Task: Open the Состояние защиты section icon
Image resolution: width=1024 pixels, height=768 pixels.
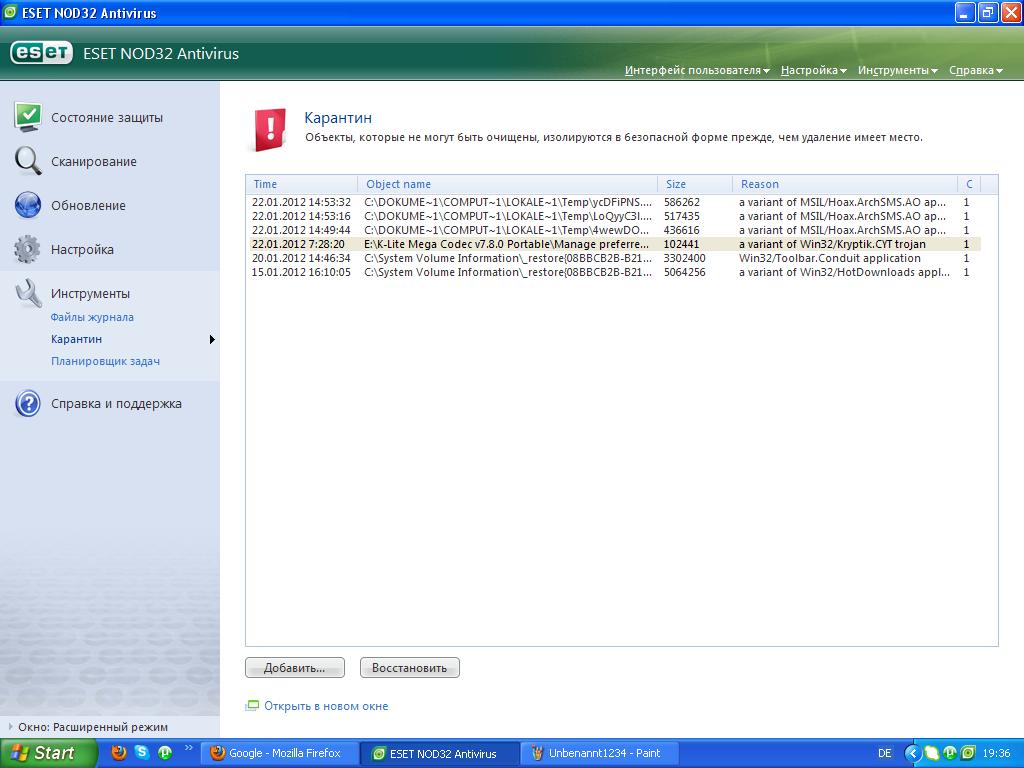Action: point(28,117)
